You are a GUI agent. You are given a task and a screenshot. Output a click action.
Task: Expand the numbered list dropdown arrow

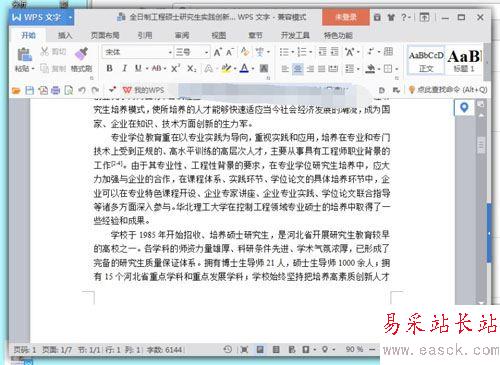[310, 52]
